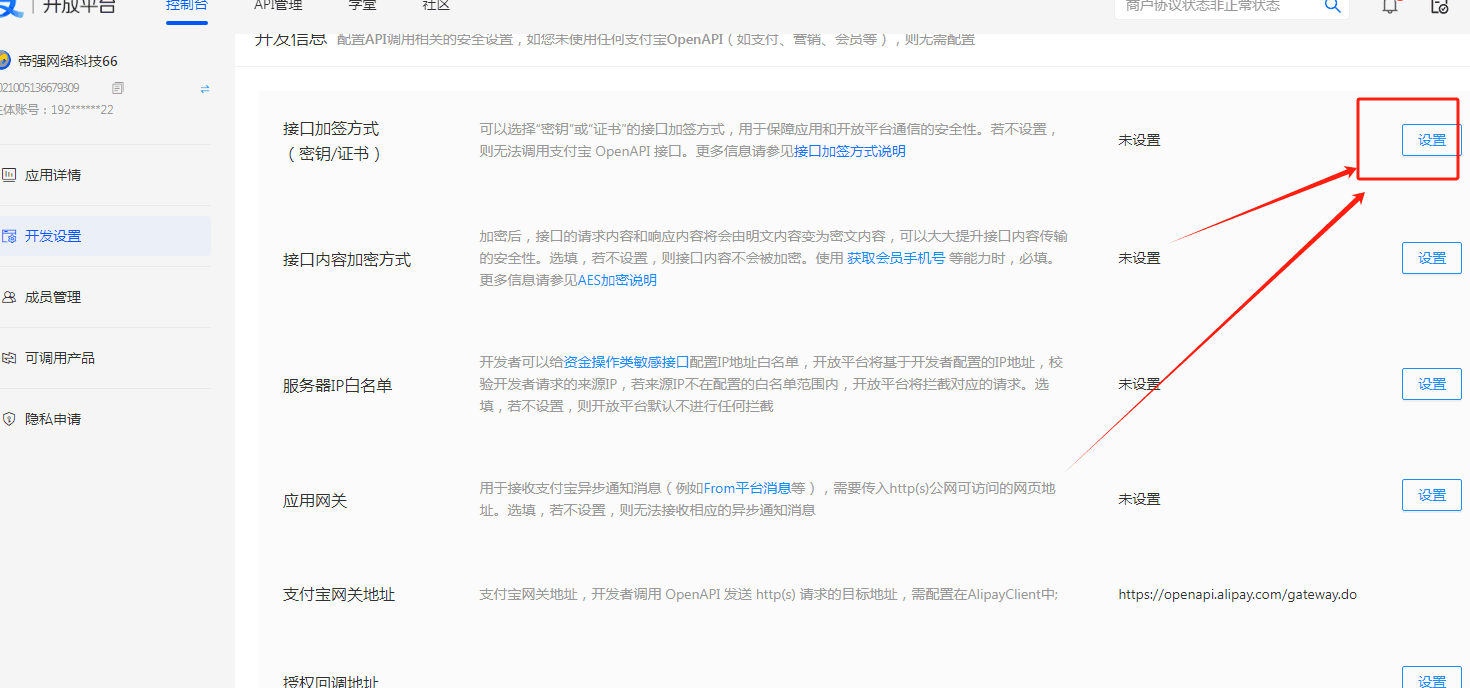Open 应用详情 in the sidebar
The image size is (1470, 688).
[105, 175]
